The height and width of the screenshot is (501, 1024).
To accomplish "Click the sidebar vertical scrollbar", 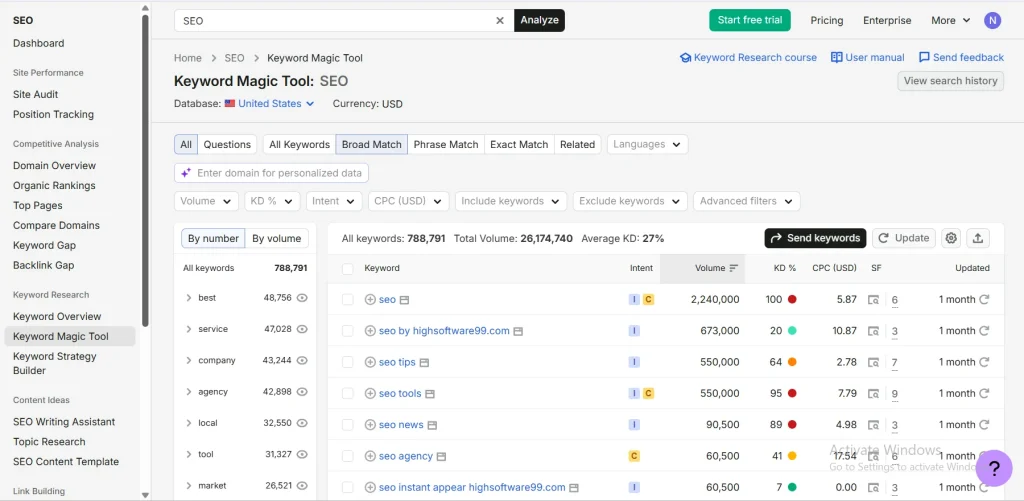I will [x=145, y=170].
